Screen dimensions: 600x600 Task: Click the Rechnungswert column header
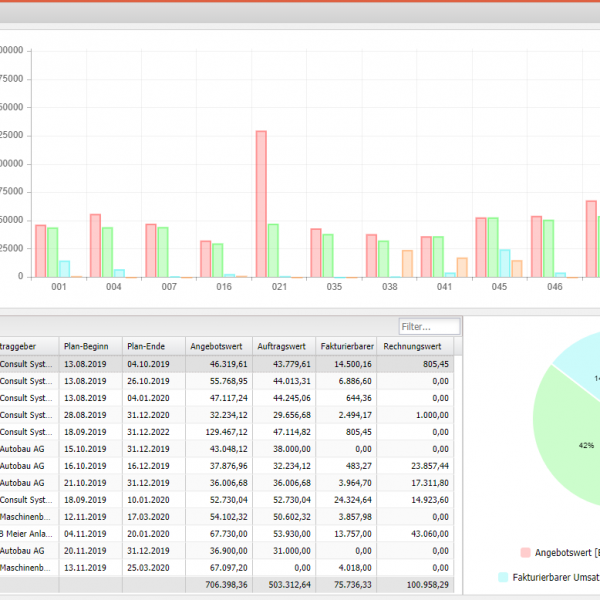(415, 345)
